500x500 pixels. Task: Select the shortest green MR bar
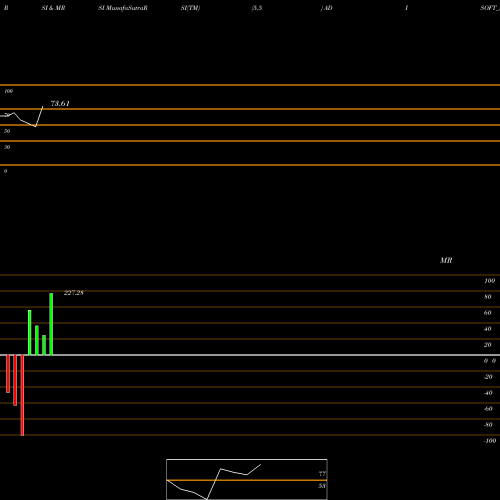[x=44, y=345]
